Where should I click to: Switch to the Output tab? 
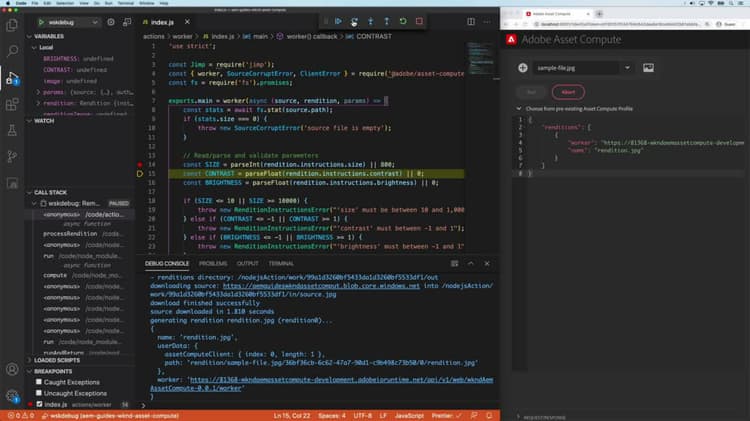tap(247, 264)
